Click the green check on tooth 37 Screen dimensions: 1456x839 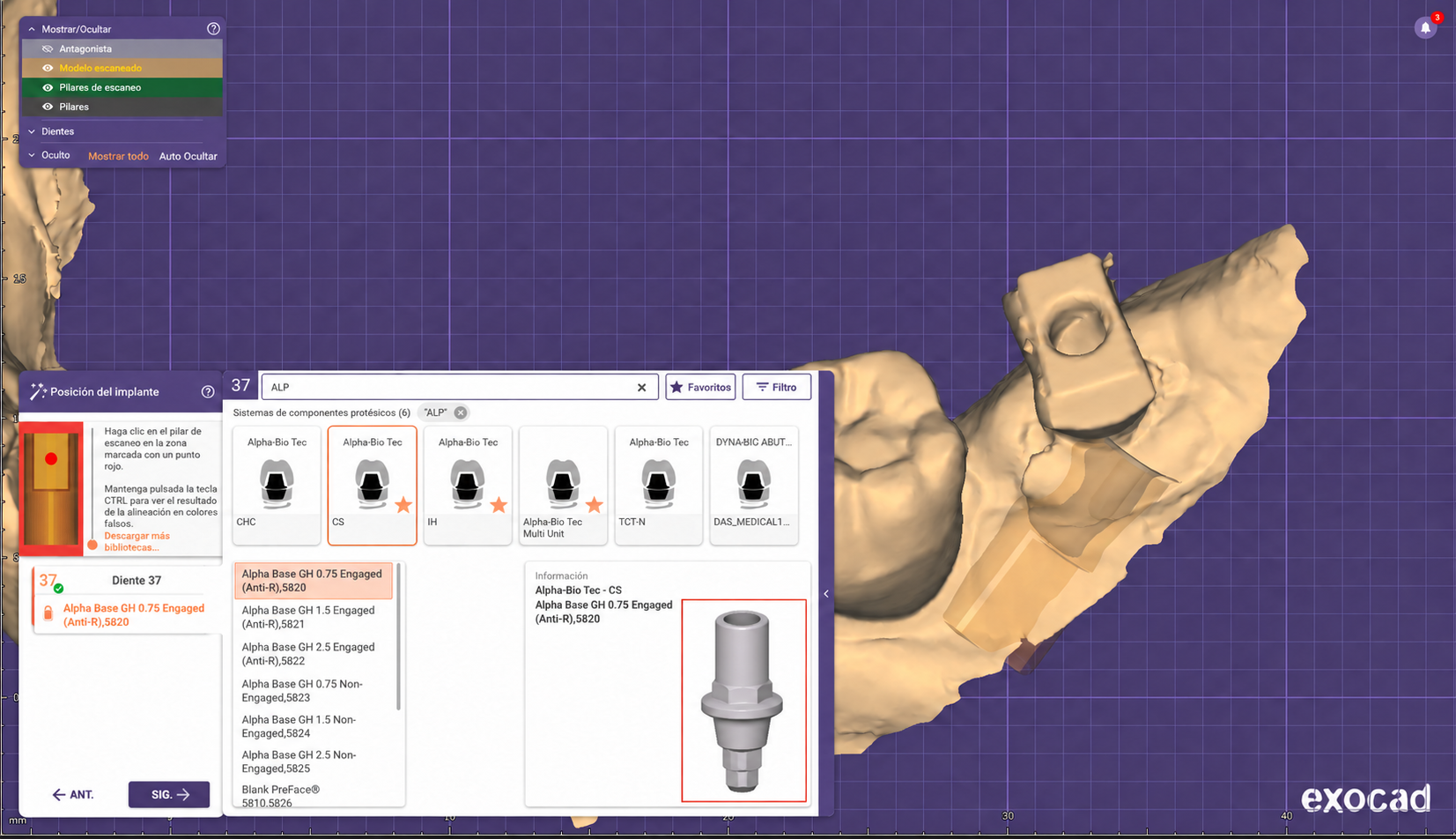(59, 589)
